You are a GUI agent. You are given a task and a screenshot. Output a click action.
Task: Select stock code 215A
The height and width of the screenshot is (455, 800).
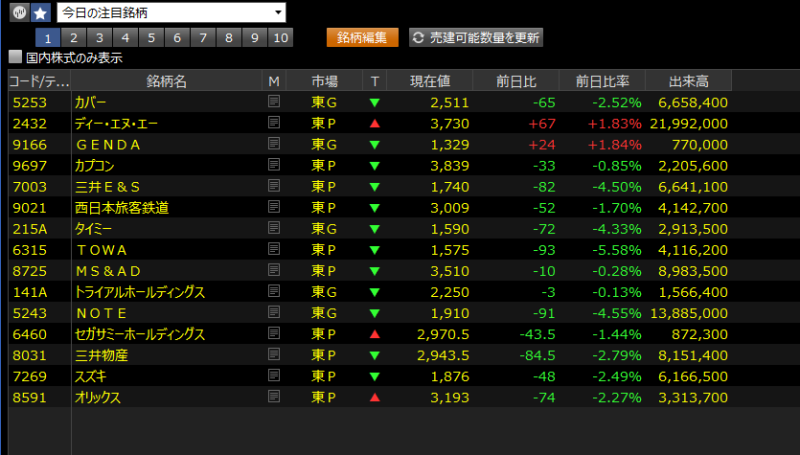[x=30, y=229]
